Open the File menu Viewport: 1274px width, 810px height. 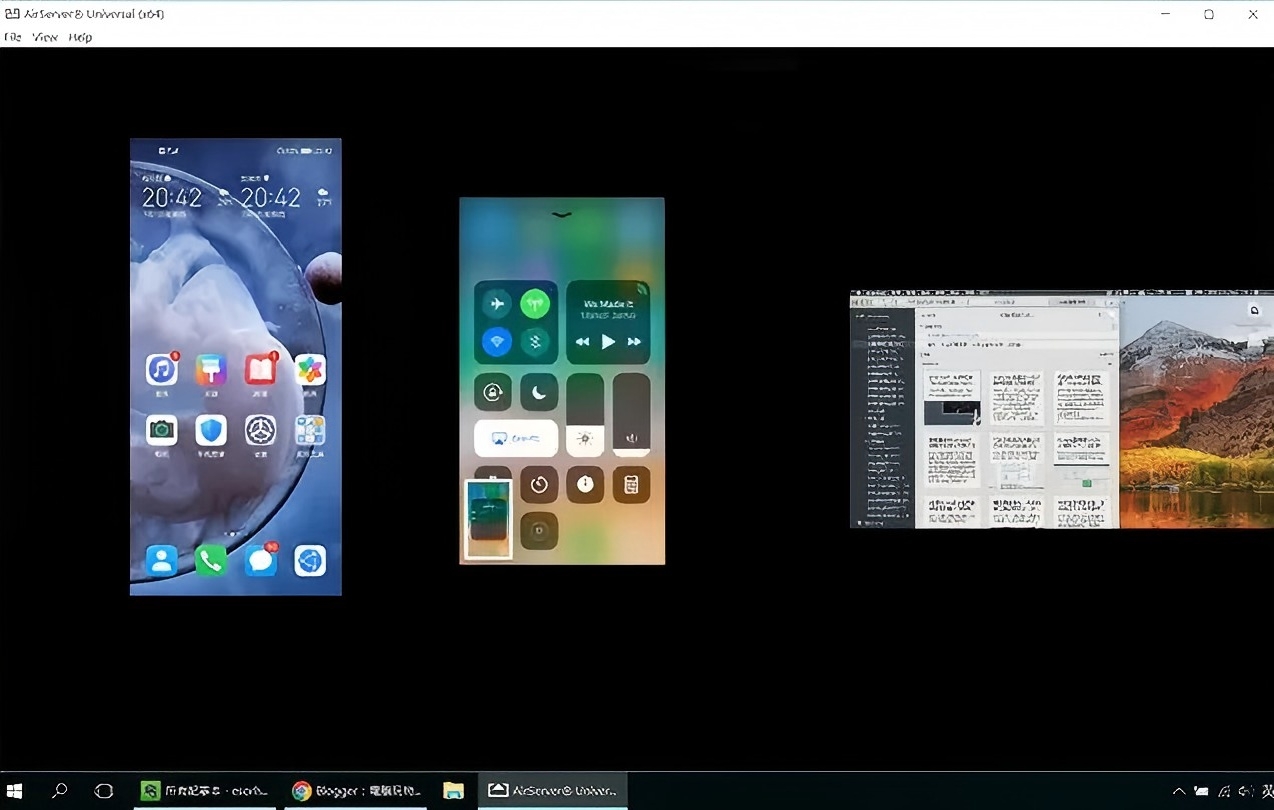pos(13,37)
